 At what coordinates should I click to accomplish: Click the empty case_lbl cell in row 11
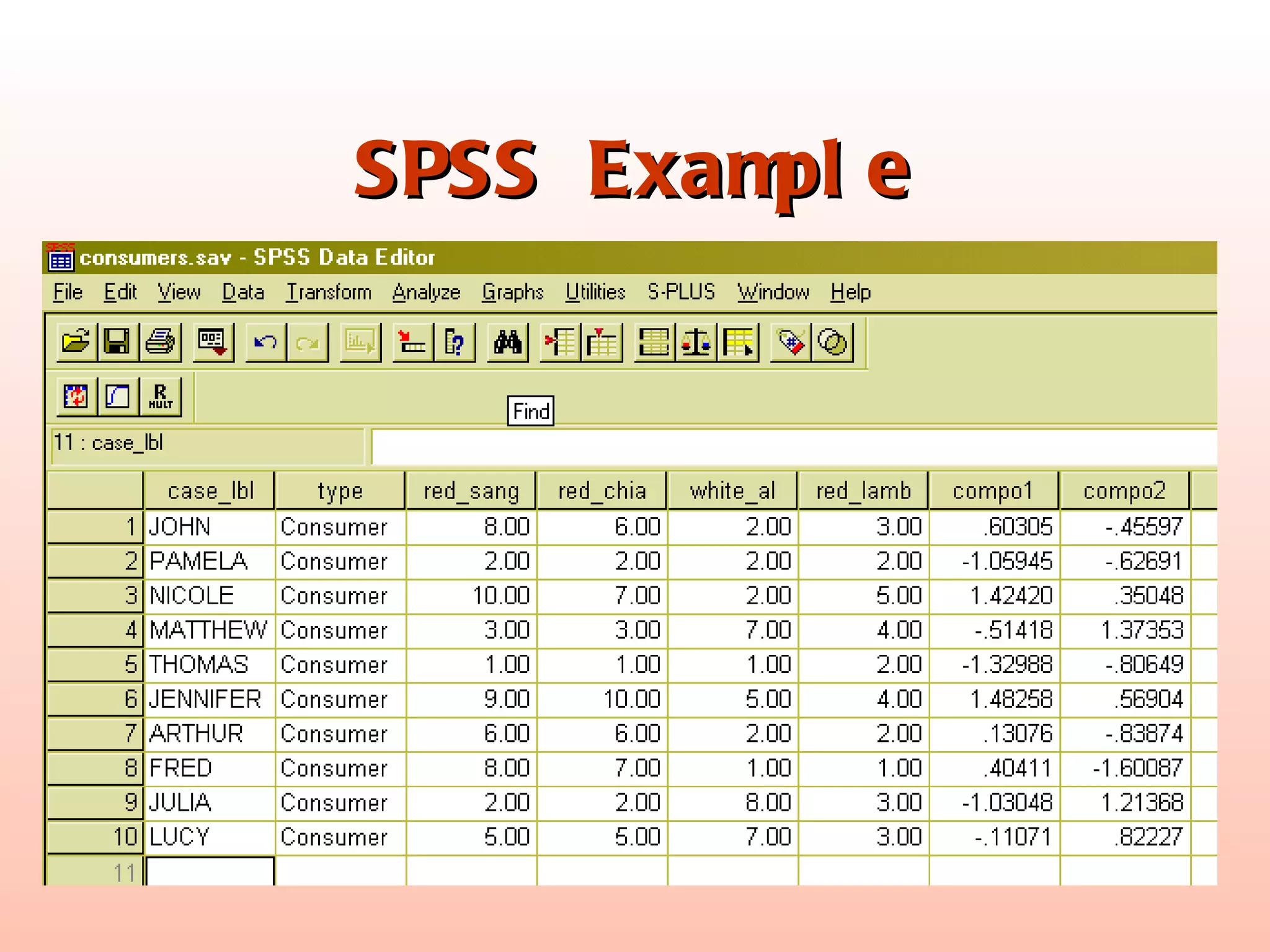[210, 871]
